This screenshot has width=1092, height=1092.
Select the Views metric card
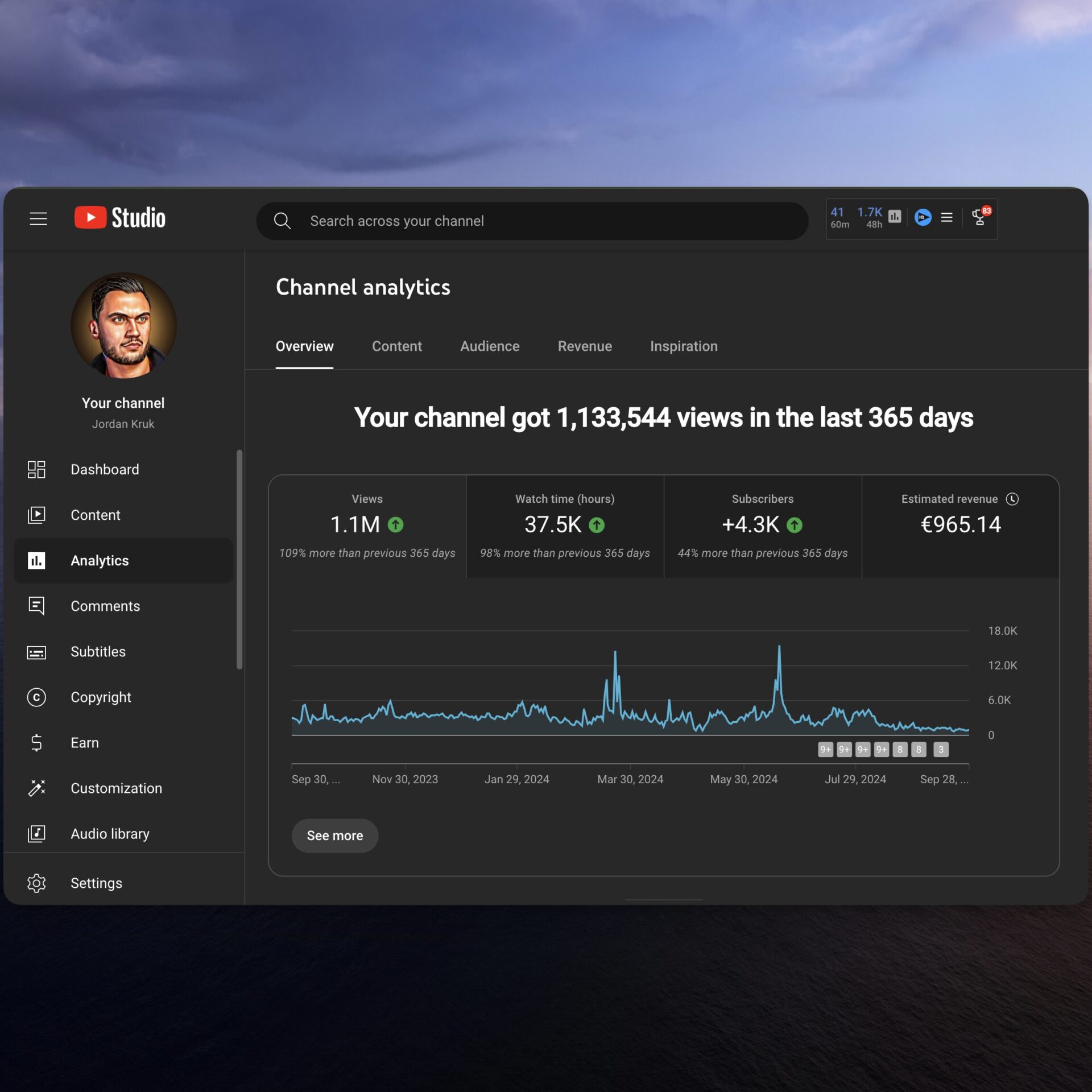click(x=367, y=526)
